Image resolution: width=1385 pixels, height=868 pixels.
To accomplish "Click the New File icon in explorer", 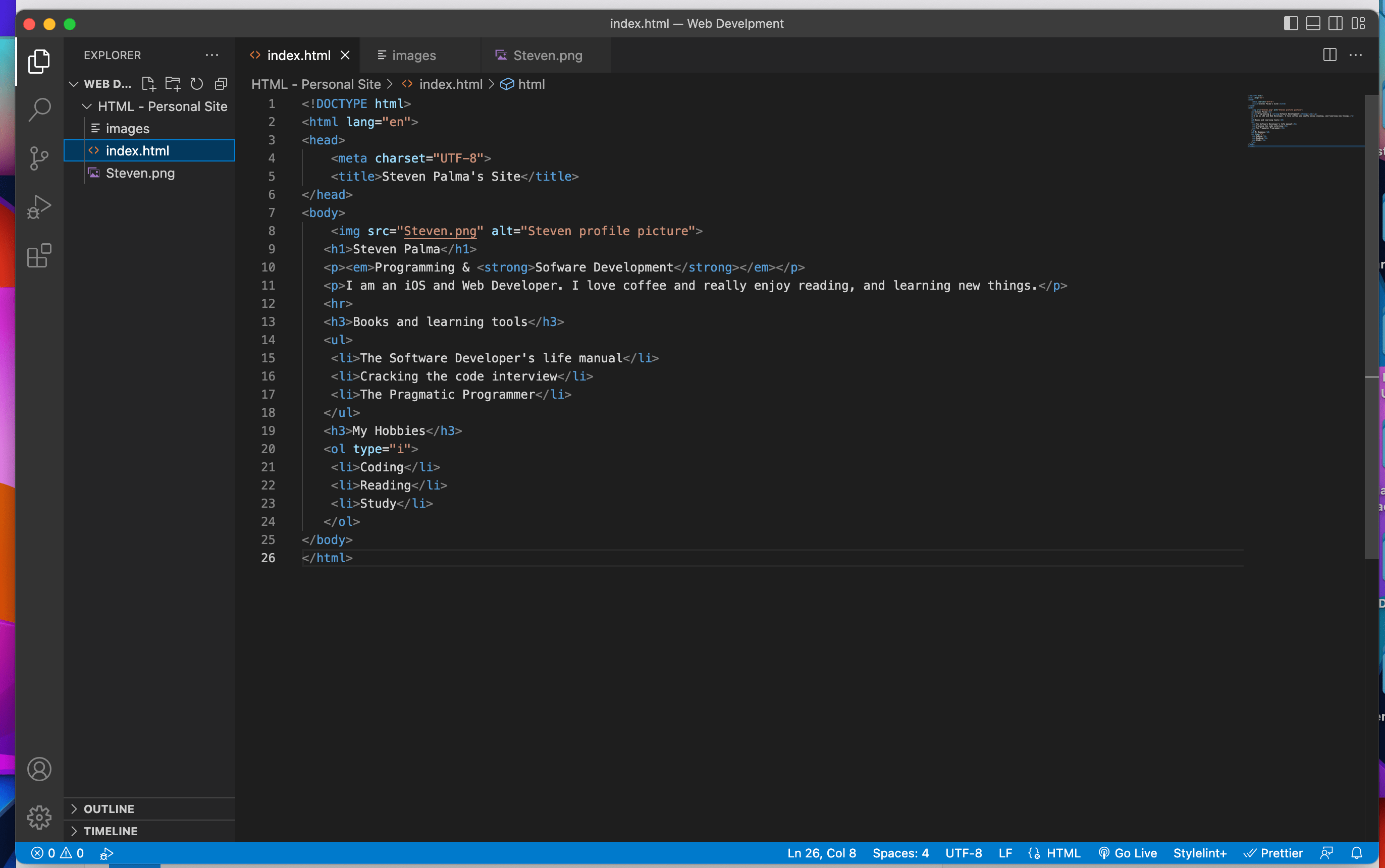I will tap(149, 84).
